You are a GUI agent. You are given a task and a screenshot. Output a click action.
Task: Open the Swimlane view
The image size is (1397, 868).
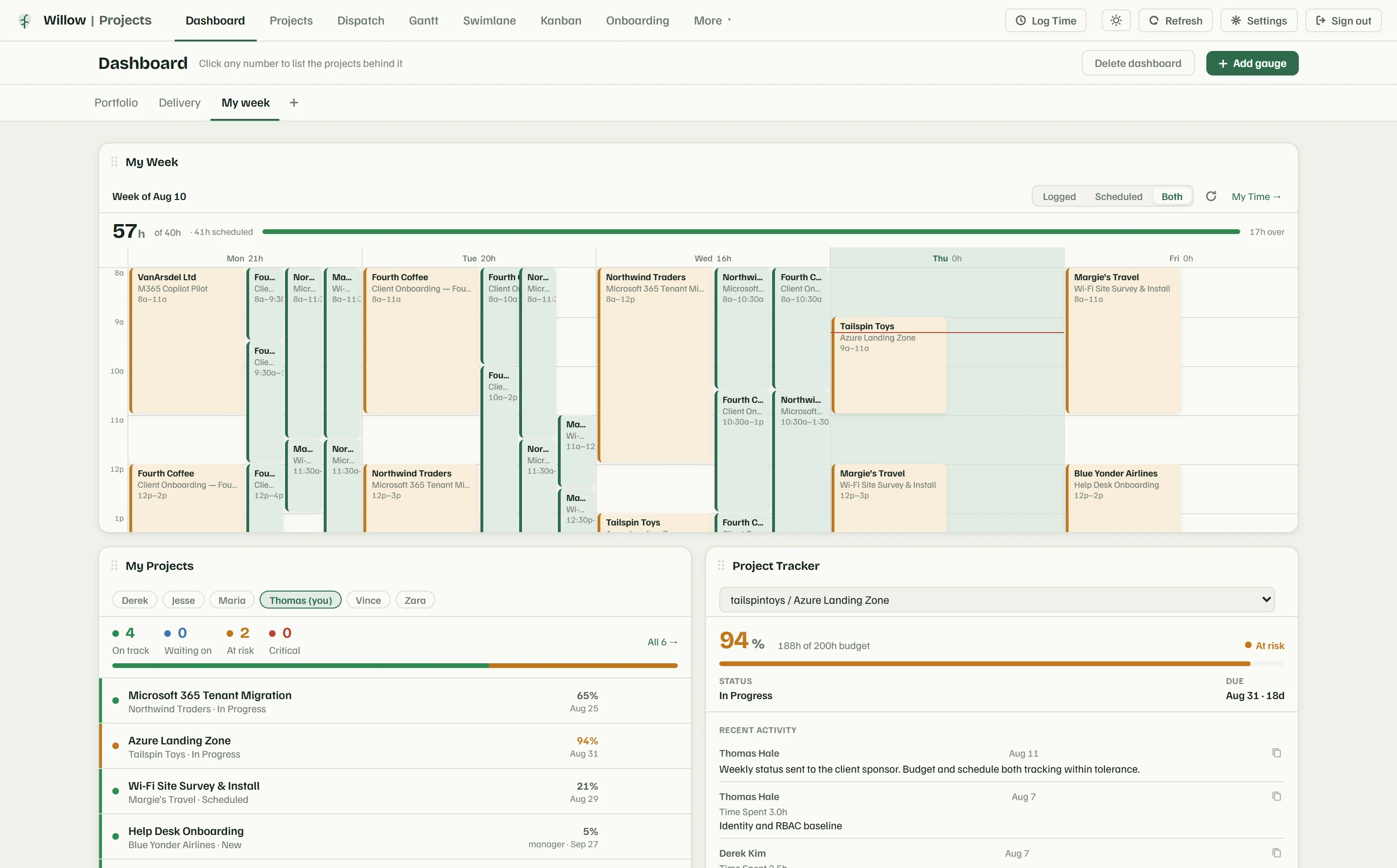489,21
